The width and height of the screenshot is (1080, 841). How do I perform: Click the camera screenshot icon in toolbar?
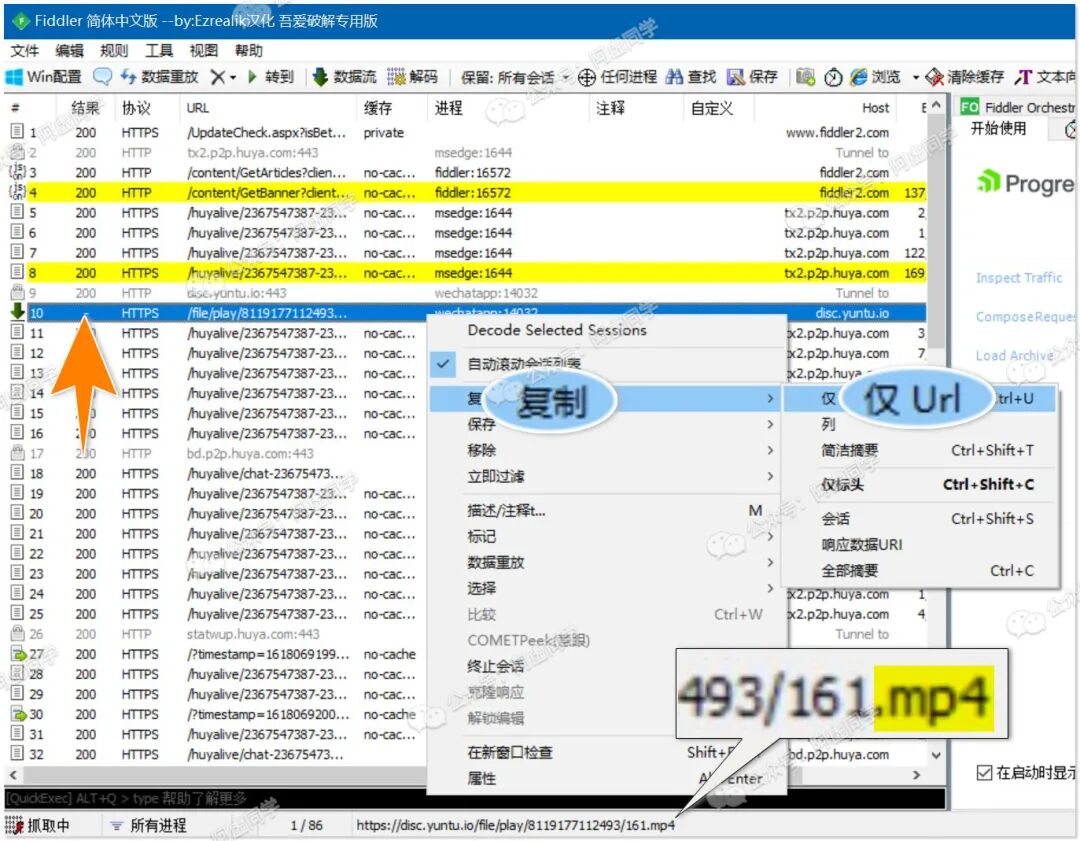(x=805, y=76)
